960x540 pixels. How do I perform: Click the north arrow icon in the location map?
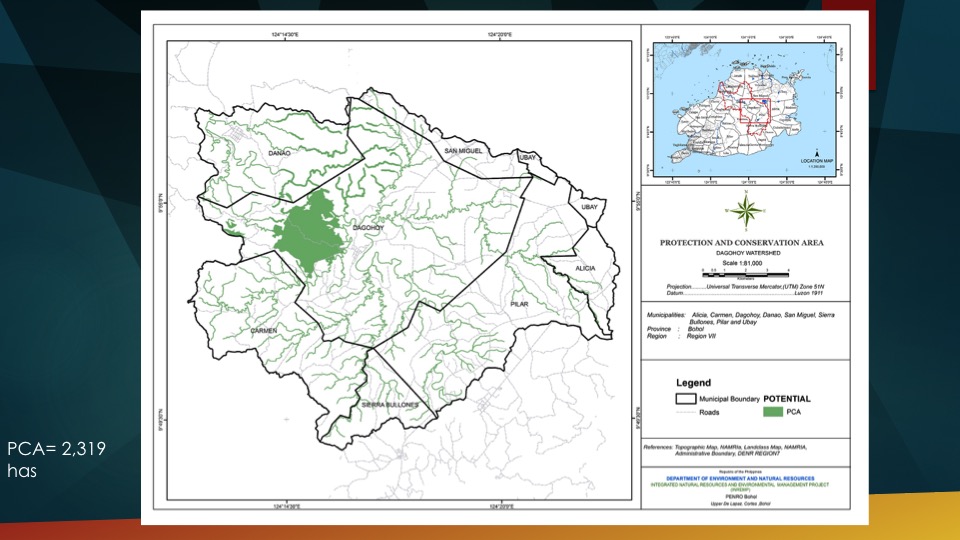(818, 151)
